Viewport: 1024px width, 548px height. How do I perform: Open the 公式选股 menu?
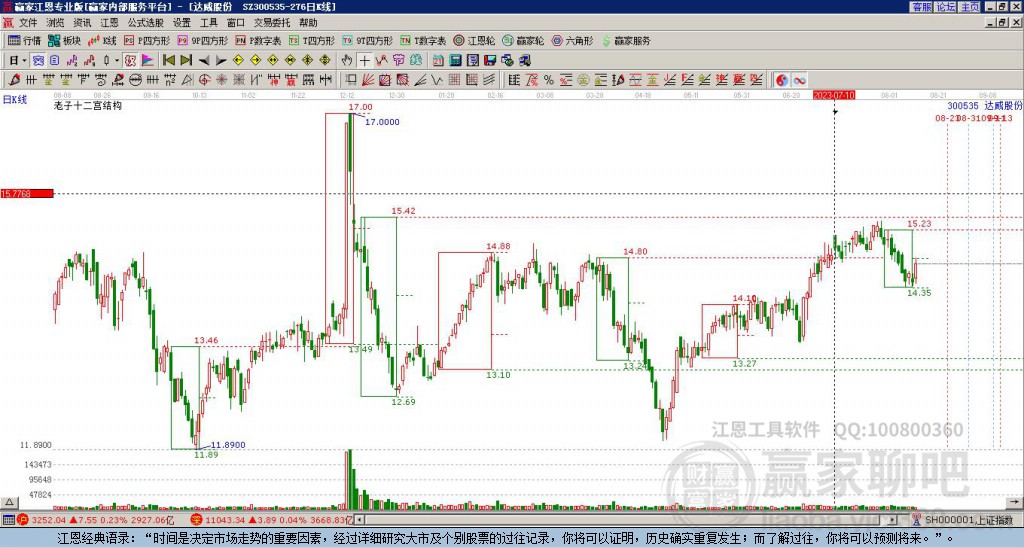click(x=146, y=23)
